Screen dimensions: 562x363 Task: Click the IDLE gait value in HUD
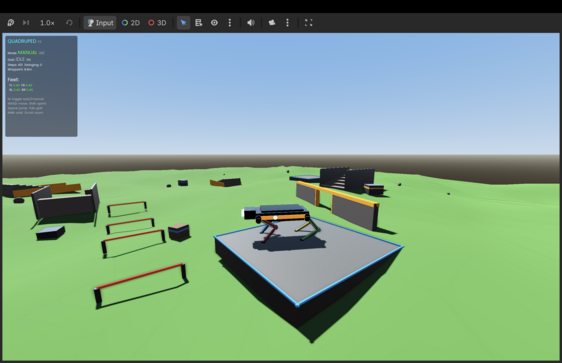click(20, 59)
